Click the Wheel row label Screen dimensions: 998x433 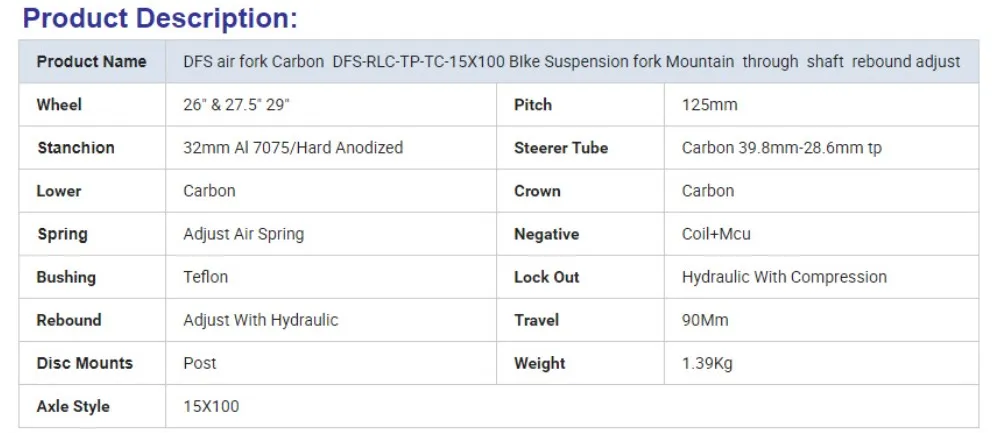pyautogui.click(x=59, y=105)
